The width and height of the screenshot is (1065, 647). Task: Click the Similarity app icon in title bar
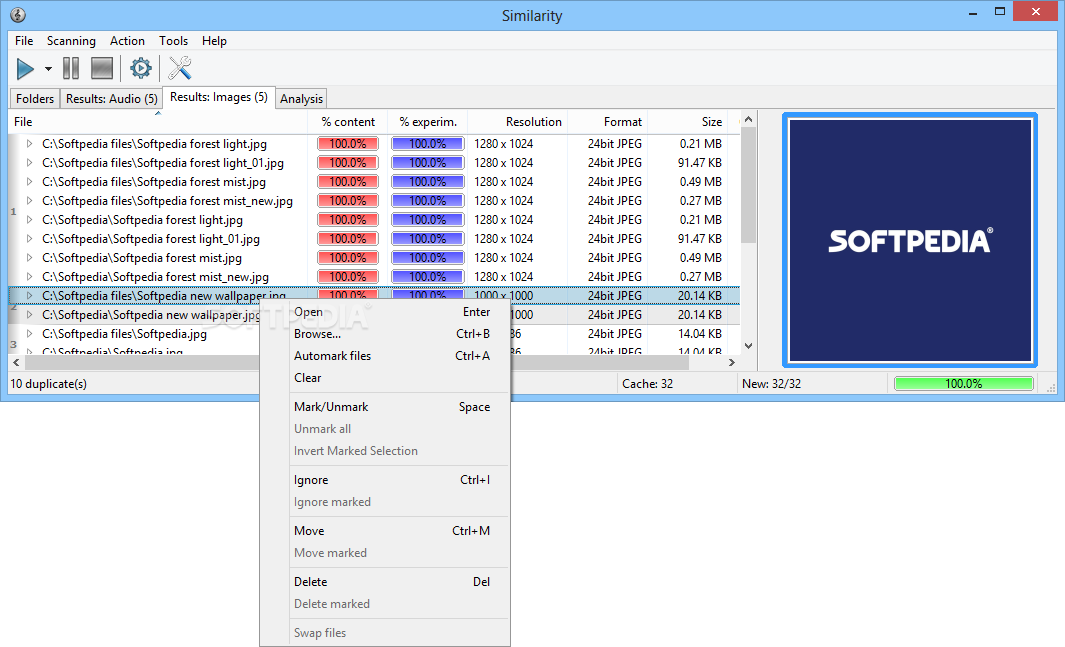18,15
